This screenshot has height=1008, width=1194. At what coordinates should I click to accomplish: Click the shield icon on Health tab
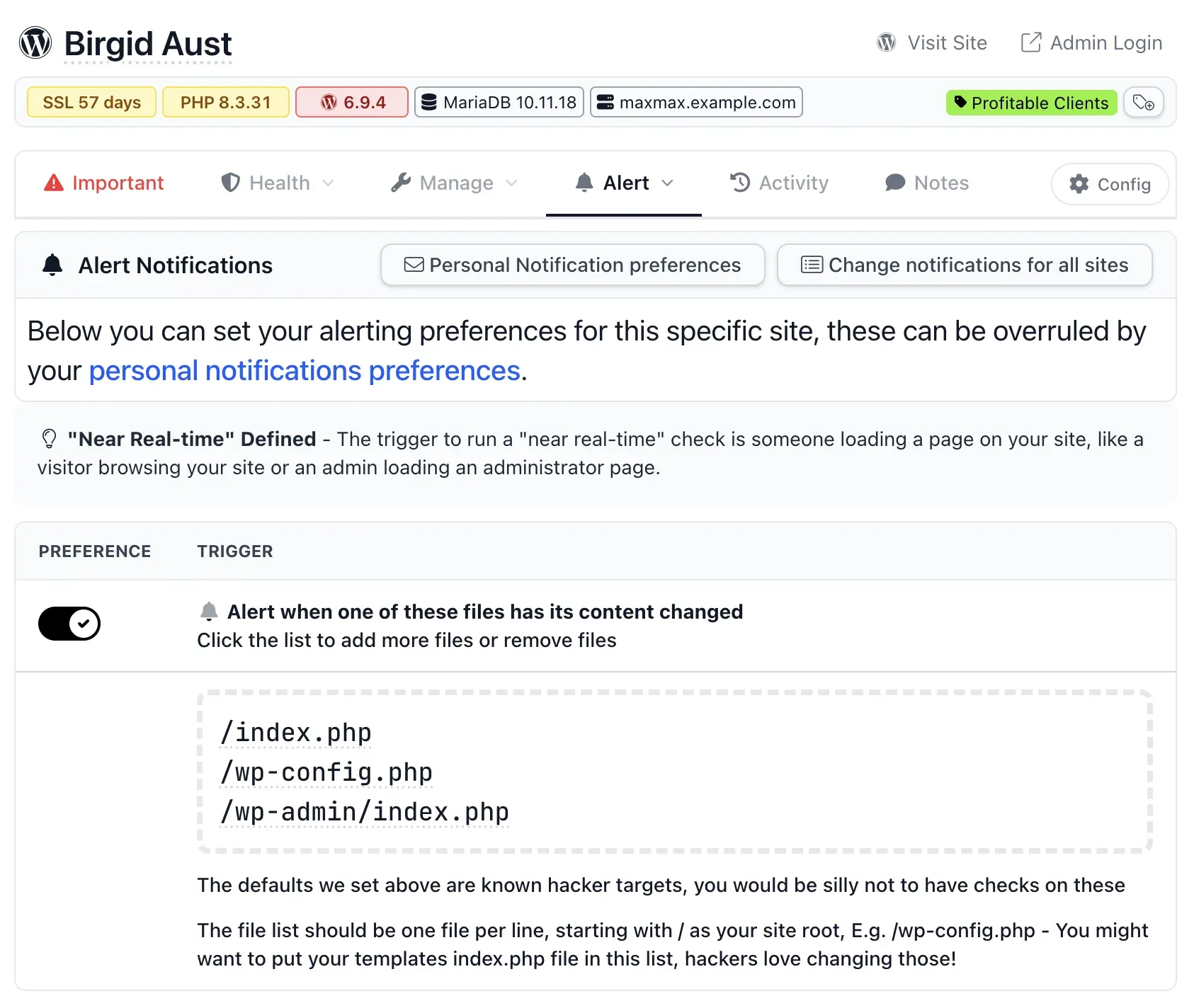pyautogui.click(x=231, y=183)
